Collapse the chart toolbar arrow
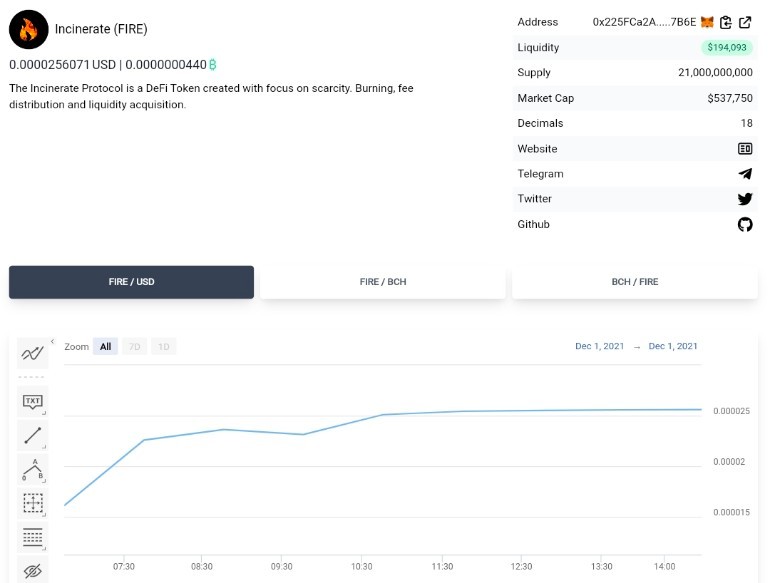This screenshot has height=583, width=770. [x=52, y=341]
